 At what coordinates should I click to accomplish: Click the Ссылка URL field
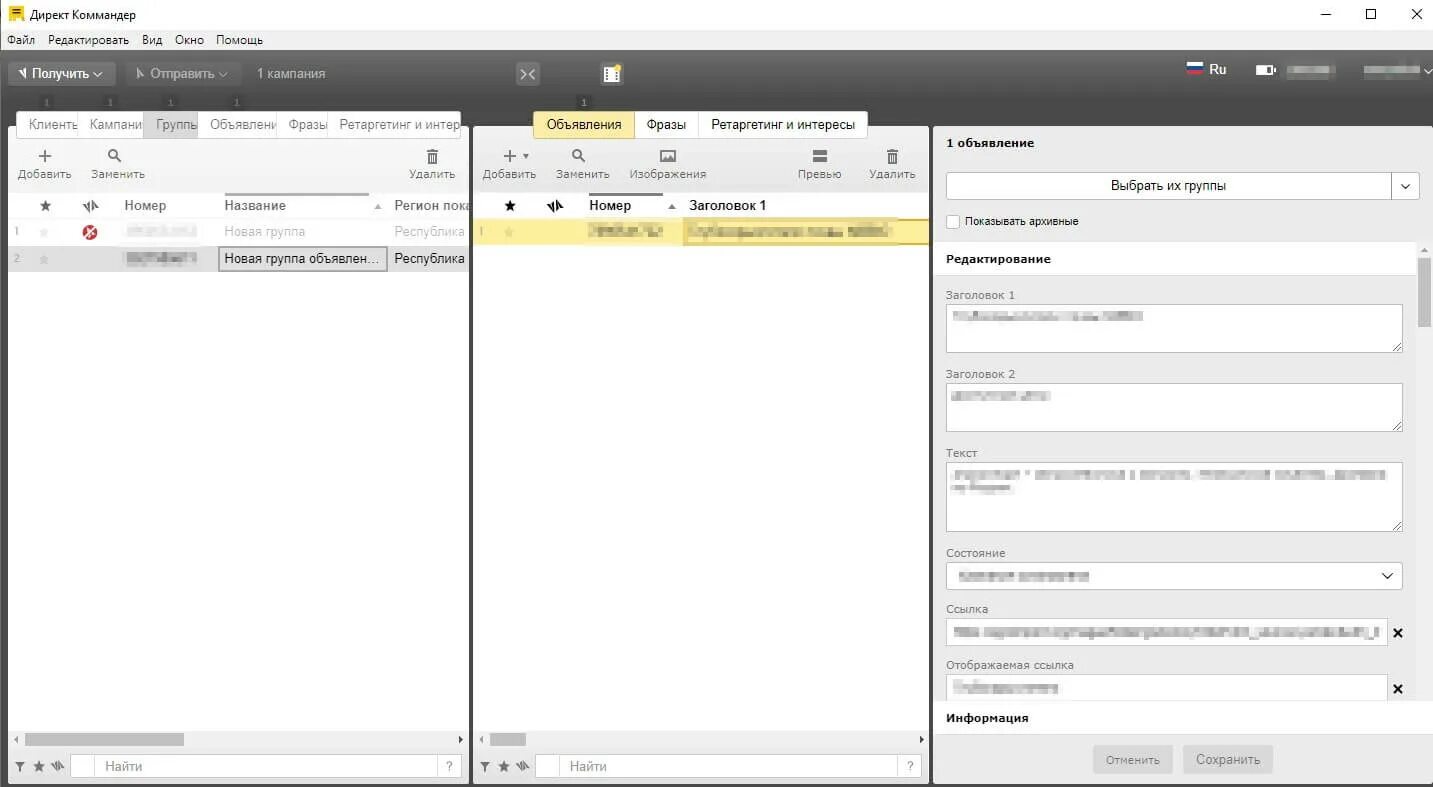pyautogui.click(x=1167, y=632)
